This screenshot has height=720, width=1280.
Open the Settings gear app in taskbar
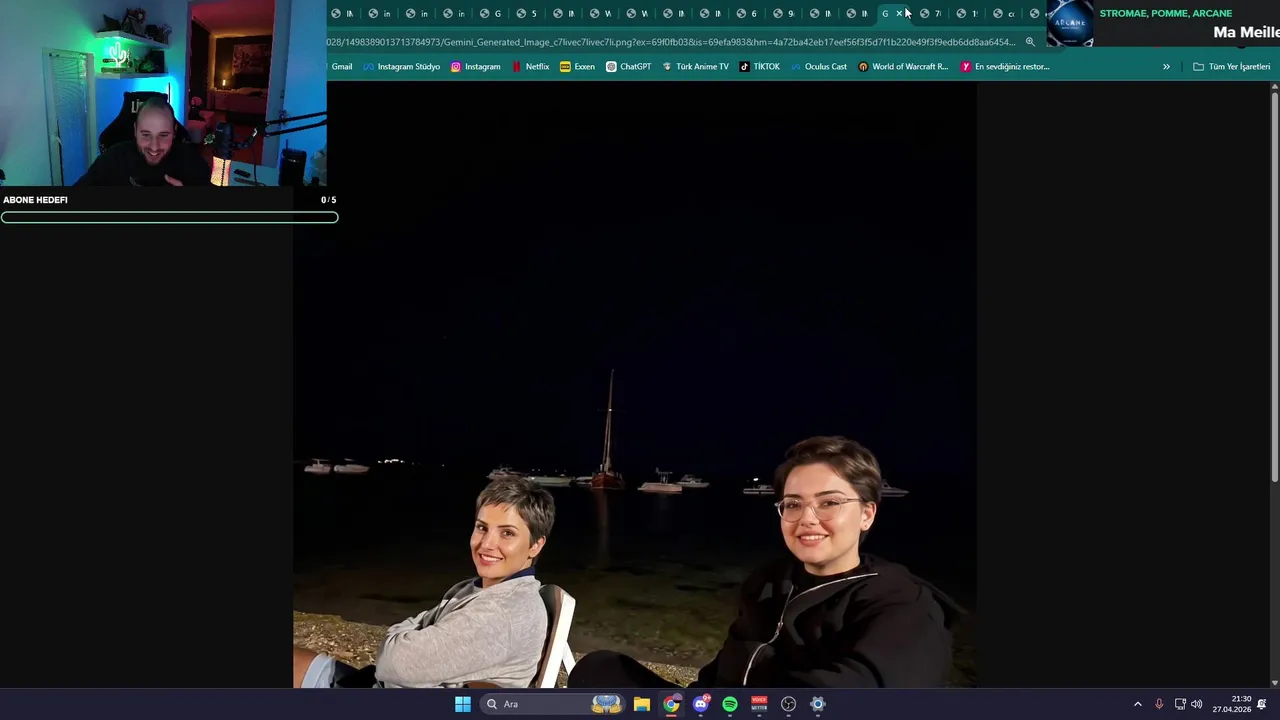click(x=818, y=704)
